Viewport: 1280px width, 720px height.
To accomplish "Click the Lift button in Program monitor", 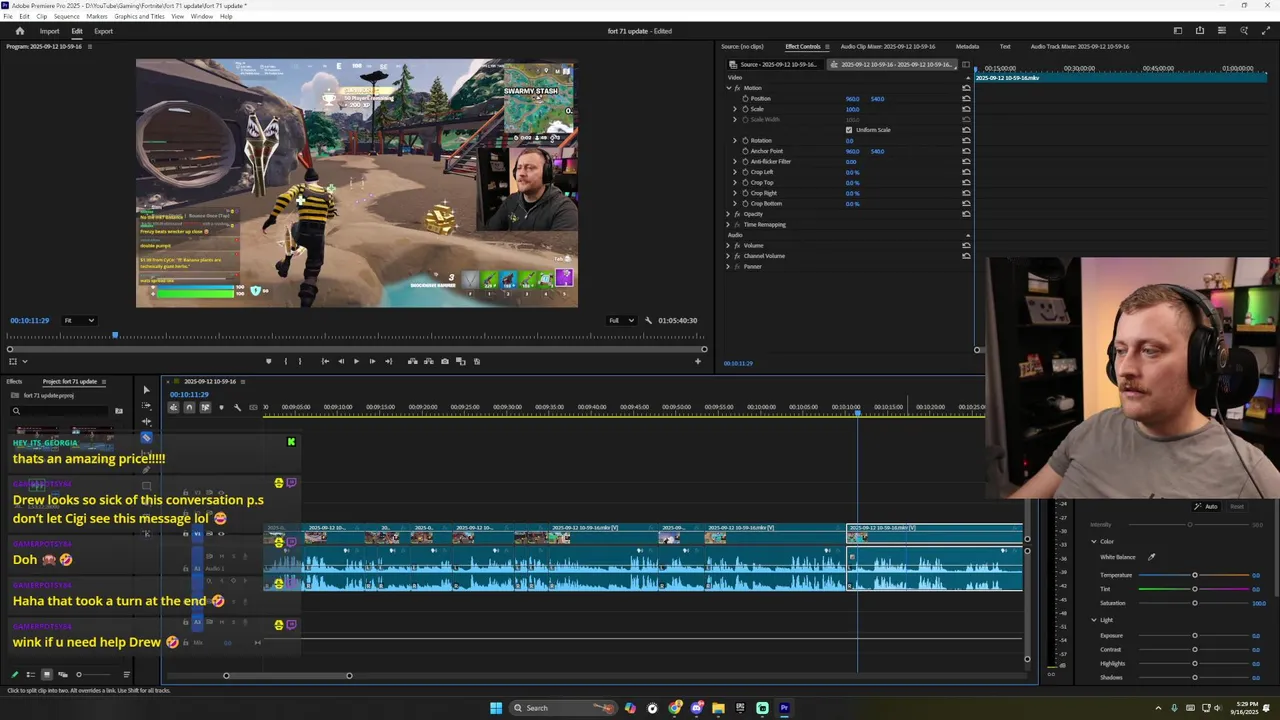I will [412, 361].
